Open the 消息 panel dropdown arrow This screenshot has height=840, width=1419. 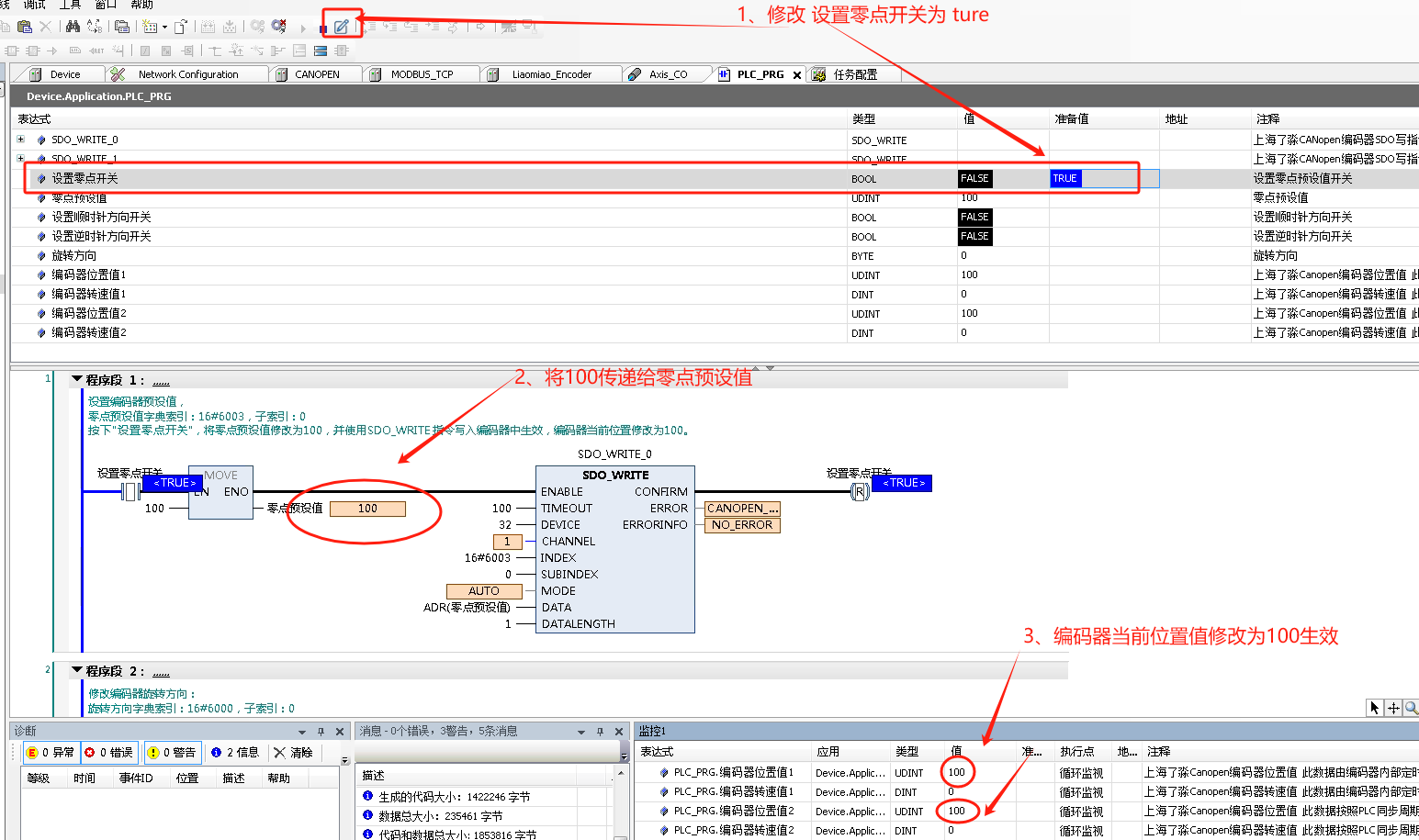point(581,732)
